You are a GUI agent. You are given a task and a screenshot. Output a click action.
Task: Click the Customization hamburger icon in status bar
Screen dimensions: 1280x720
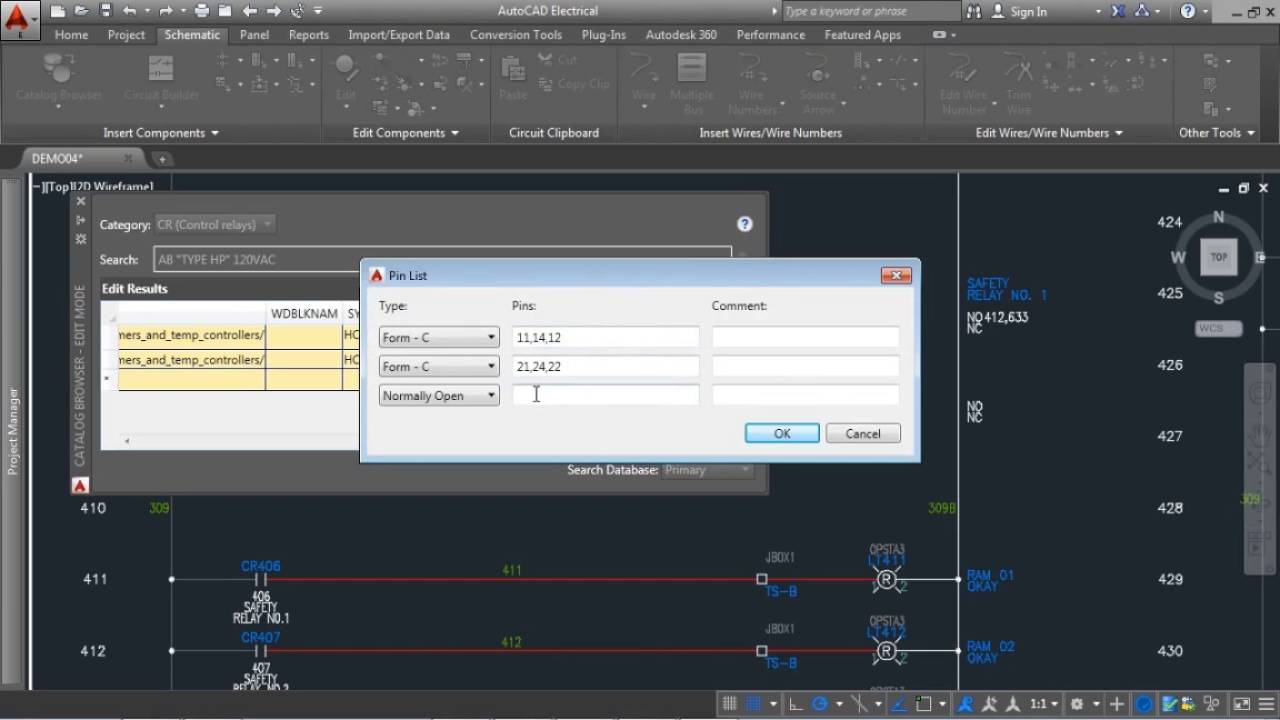(1266, 704)
